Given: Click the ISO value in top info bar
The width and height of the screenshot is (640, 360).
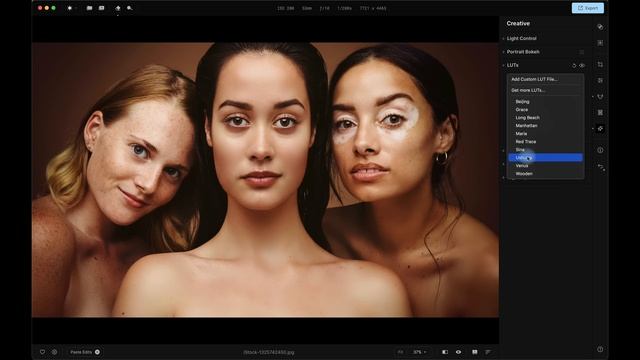Looking at the screenshot, I should click(285, 8).
